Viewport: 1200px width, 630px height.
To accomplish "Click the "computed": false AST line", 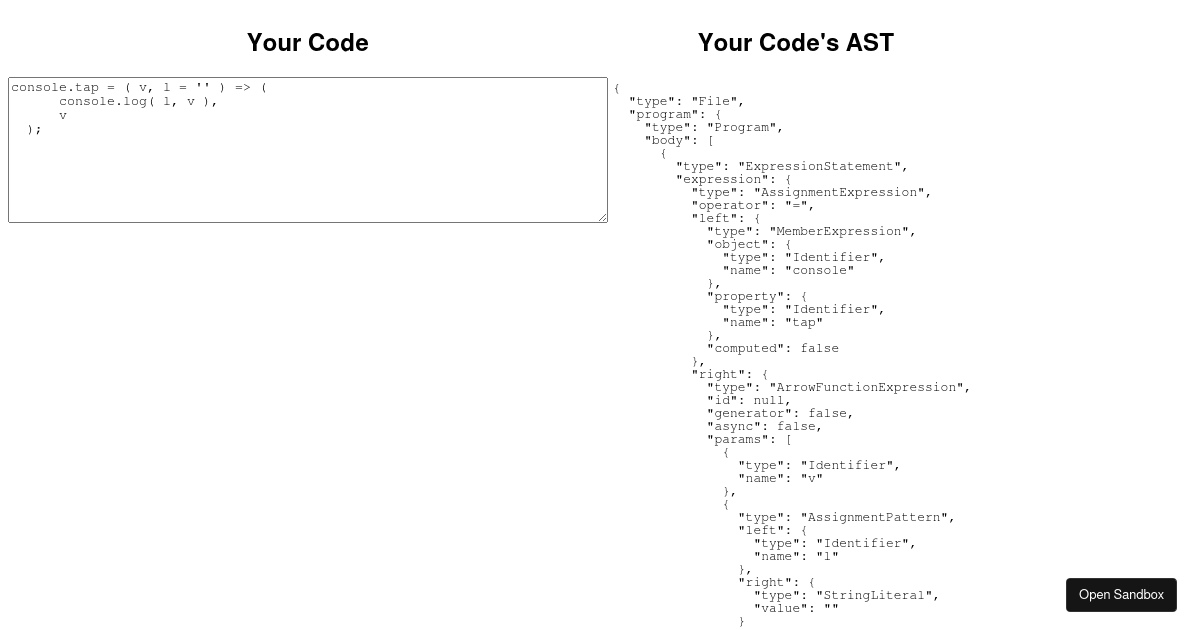I will click(x=773, y=348).
